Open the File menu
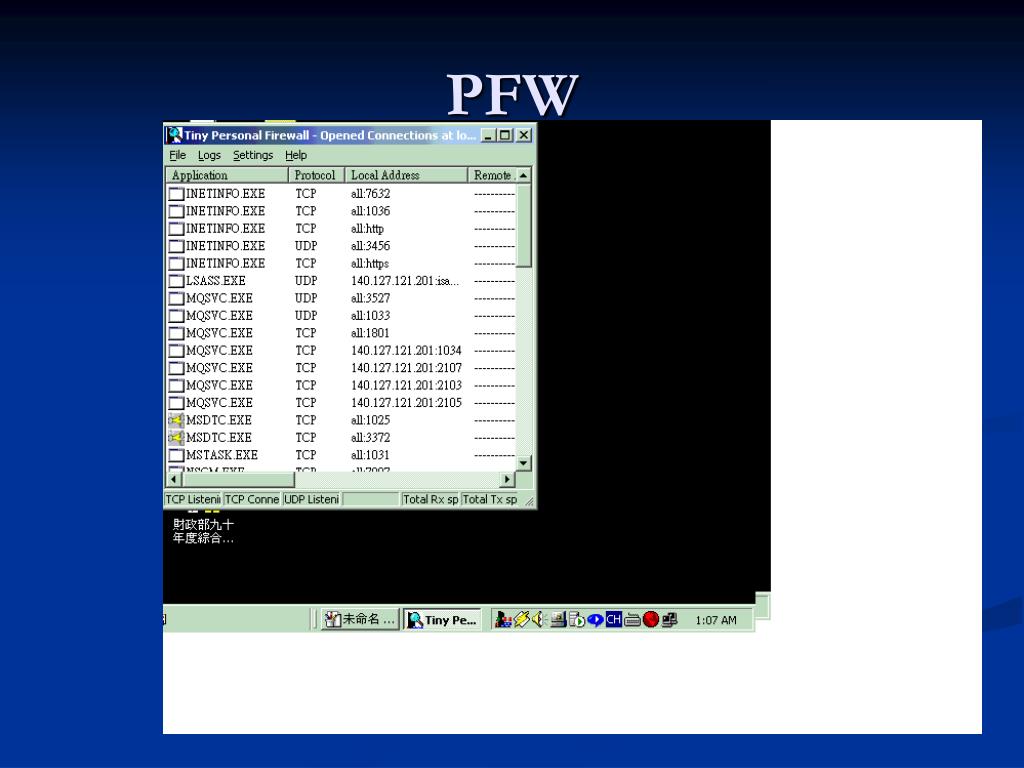Screen dimensions: 1024x768 pyautogui.click(x=178, y=155)
